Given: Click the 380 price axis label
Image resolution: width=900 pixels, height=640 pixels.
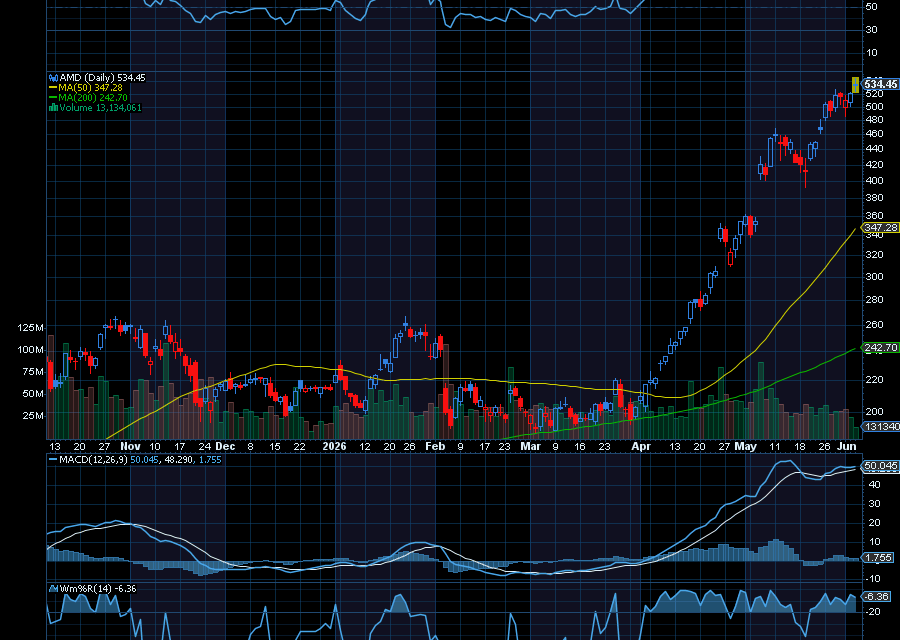Looking at the screenshot, I should (x=874, y=197).
